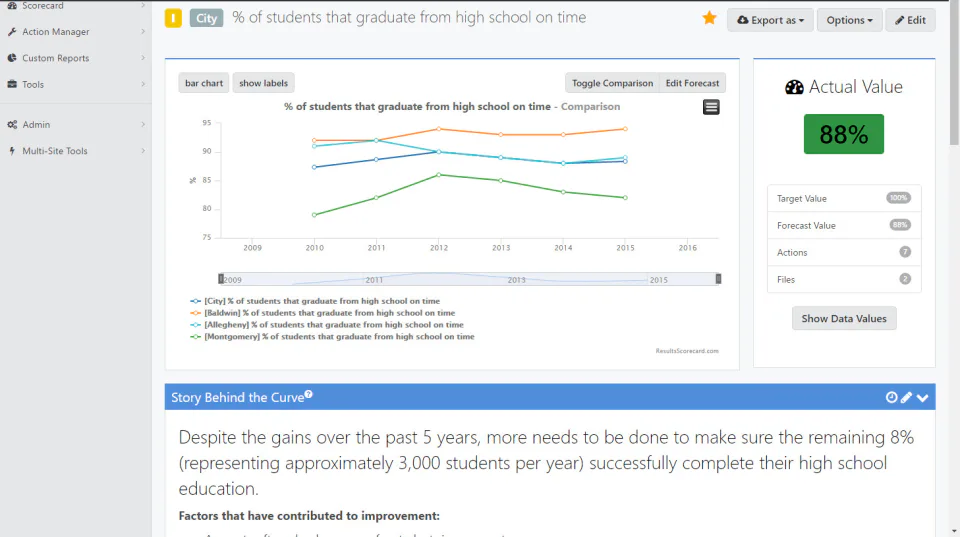
Task: Click the Action Manager wrench icon
Action: click(12, 32)
